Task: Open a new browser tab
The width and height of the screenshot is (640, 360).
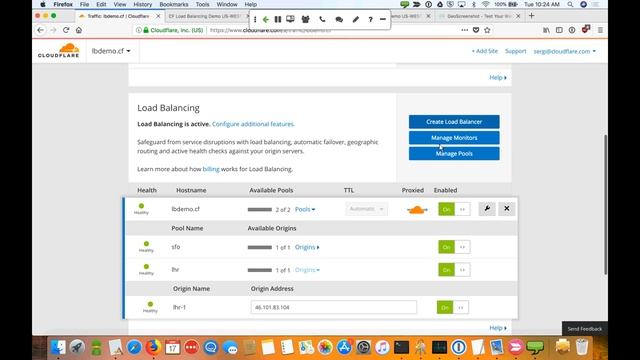Action: pyautogui.click(x=531, y=16)
